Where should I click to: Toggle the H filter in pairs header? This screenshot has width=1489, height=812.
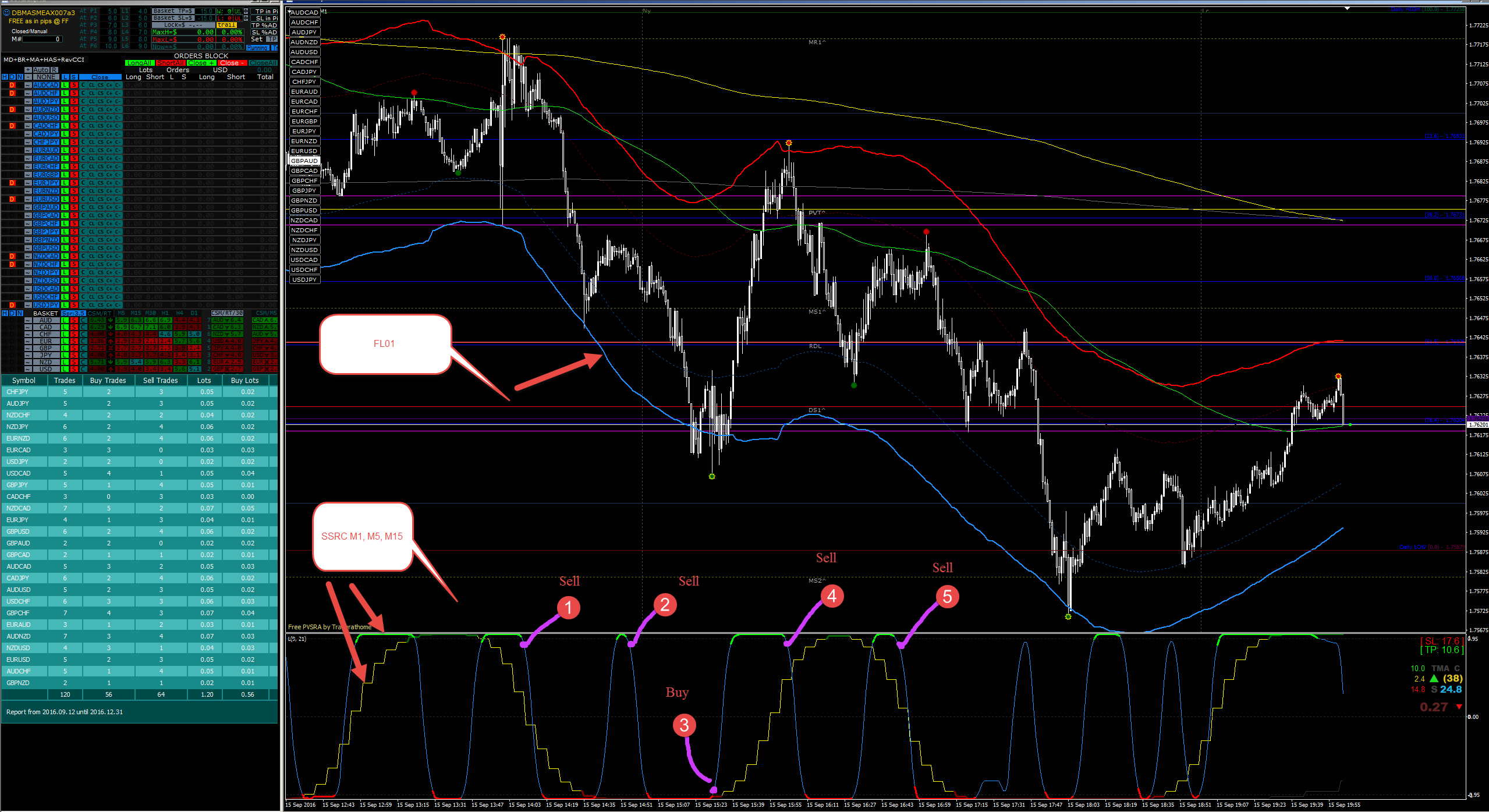click(x=5, y=77)
